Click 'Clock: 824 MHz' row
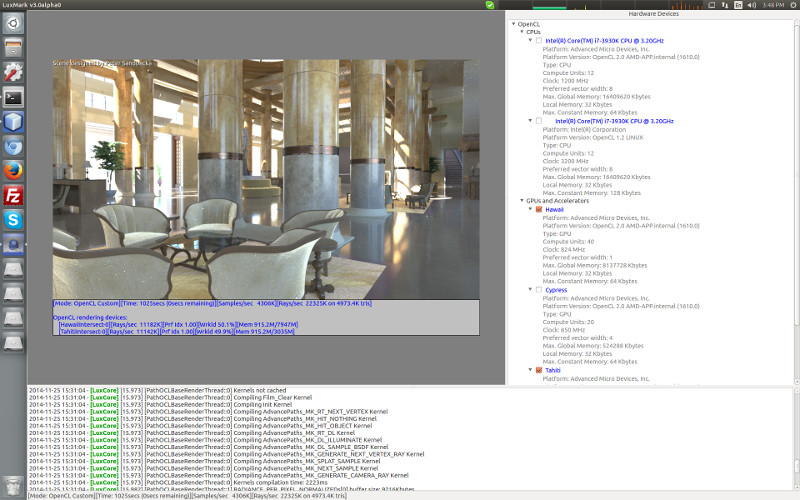The height and width of the screenshot is (500, 800). pyautogui.click(x=564, y=249)
